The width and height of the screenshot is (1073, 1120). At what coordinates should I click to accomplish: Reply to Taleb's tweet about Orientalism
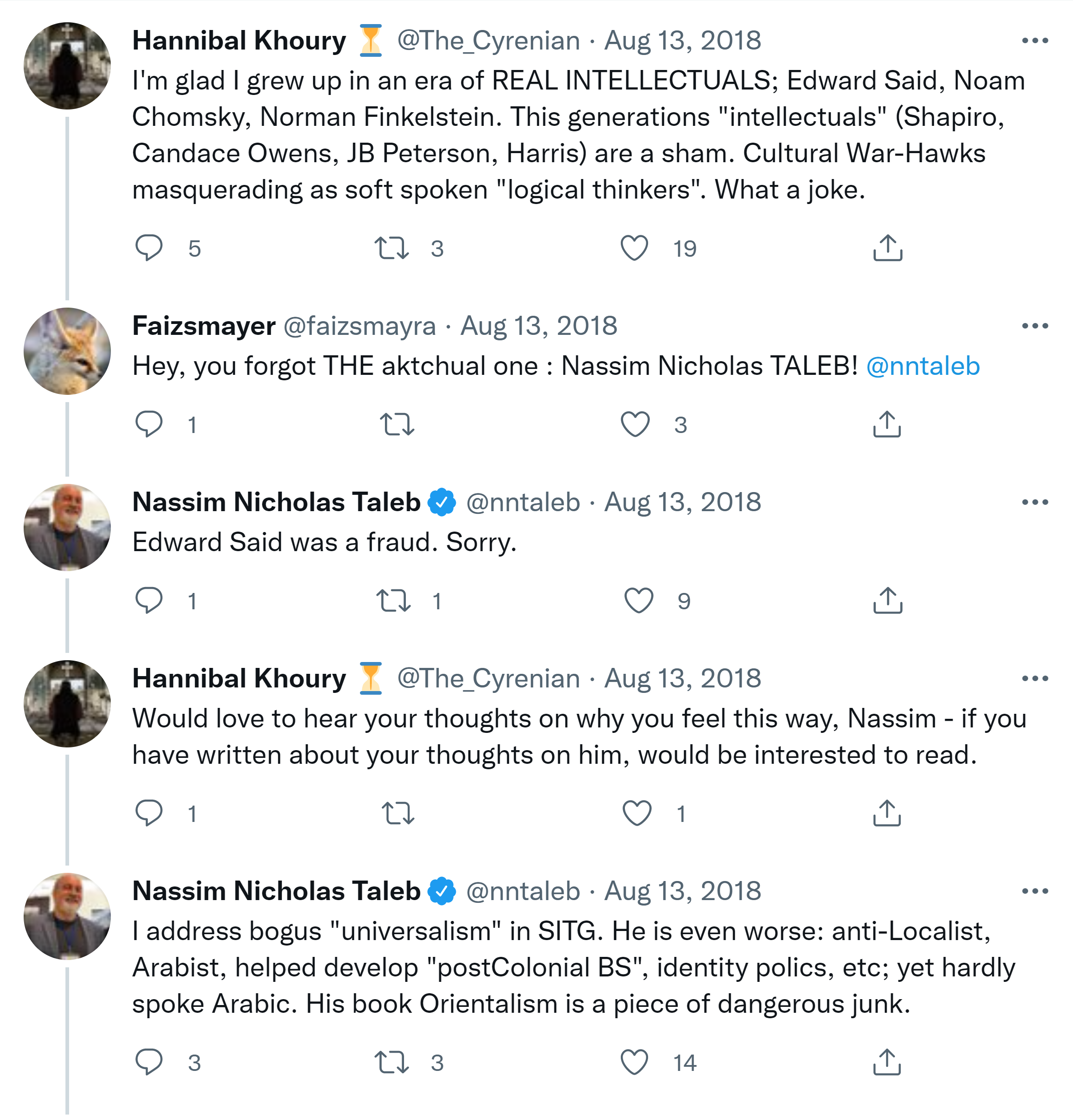point(149,1062)
